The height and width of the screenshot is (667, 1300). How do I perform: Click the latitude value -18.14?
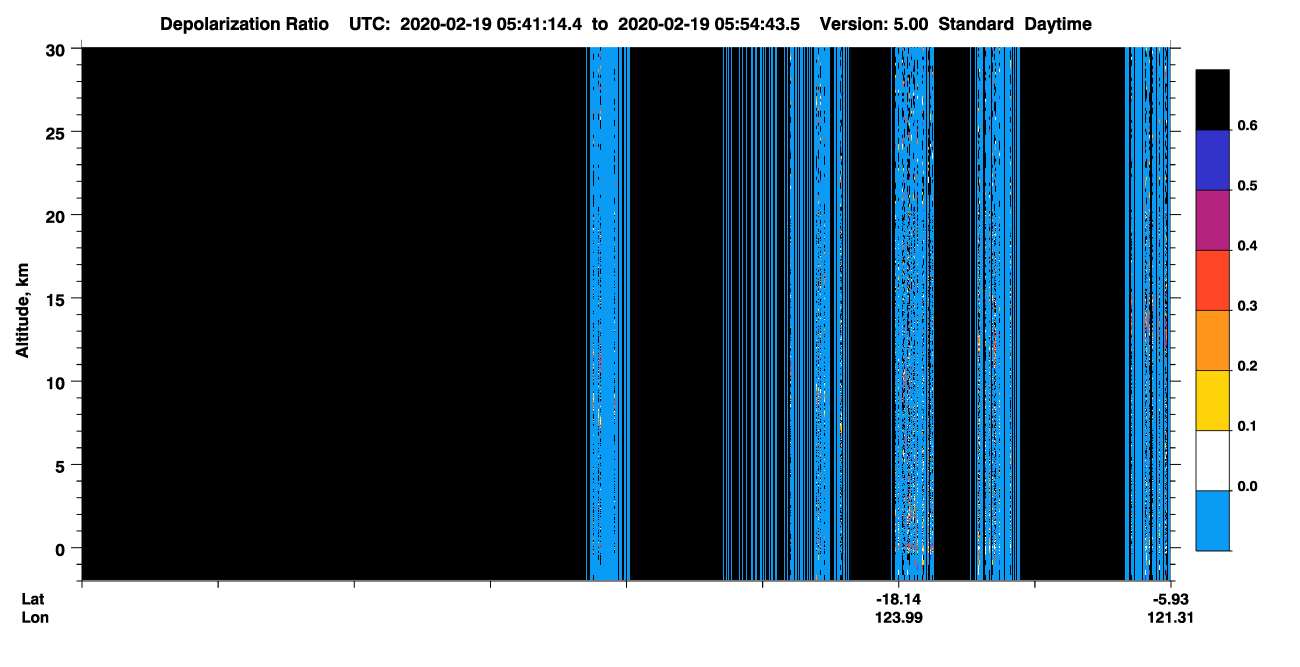click(898, 599)
